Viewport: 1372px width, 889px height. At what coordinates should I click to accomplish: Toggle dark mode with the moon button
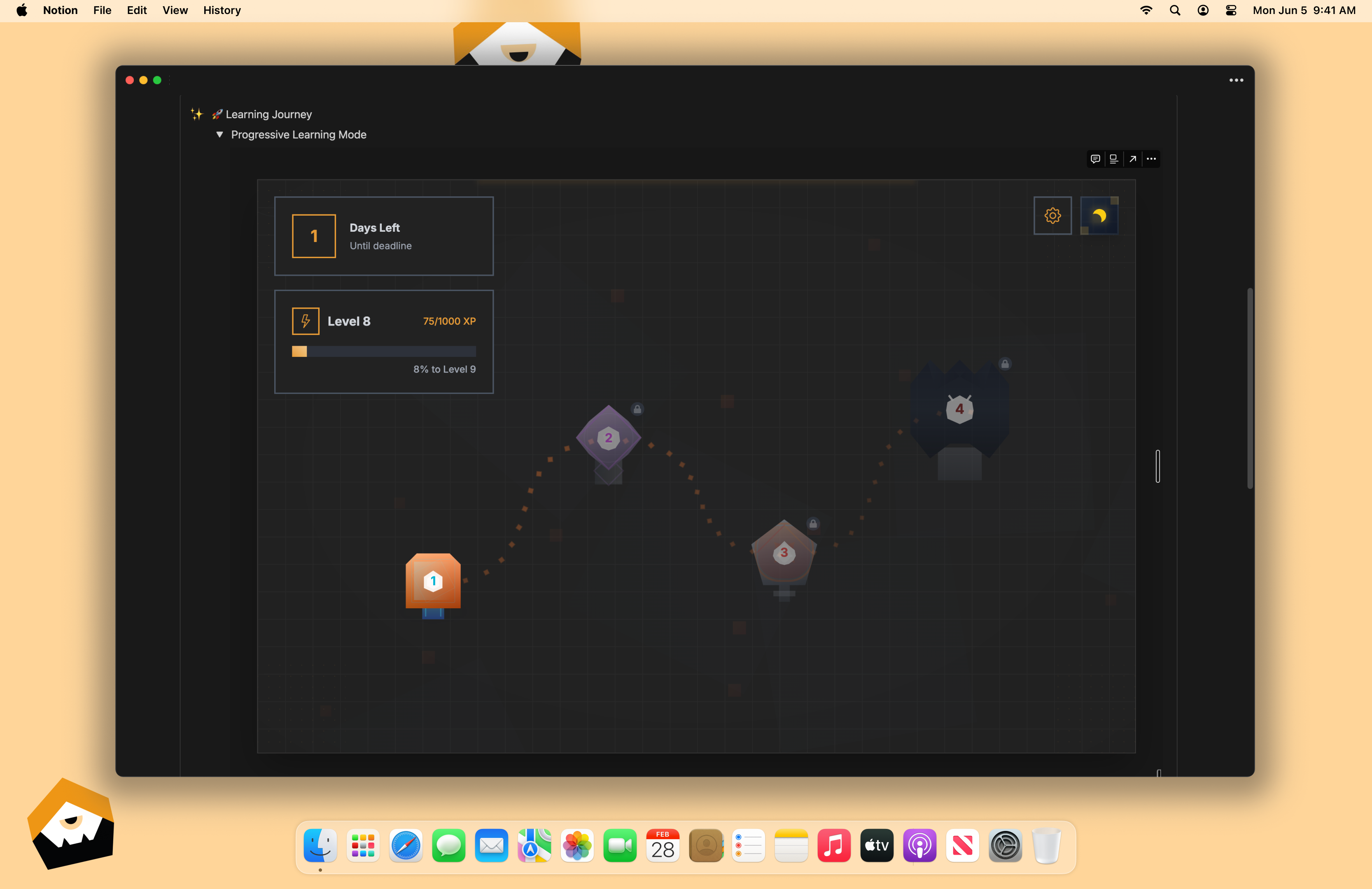1099,216
